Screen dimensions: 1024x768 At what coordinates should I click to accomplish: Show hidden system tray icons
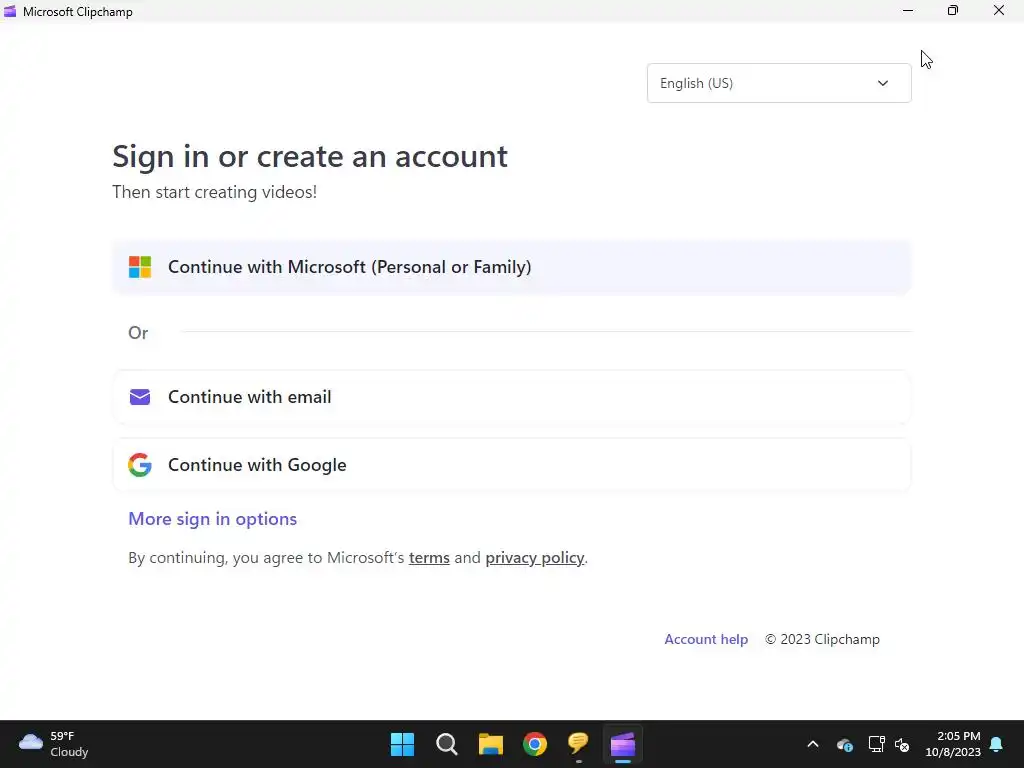click(x=813, y=744)
